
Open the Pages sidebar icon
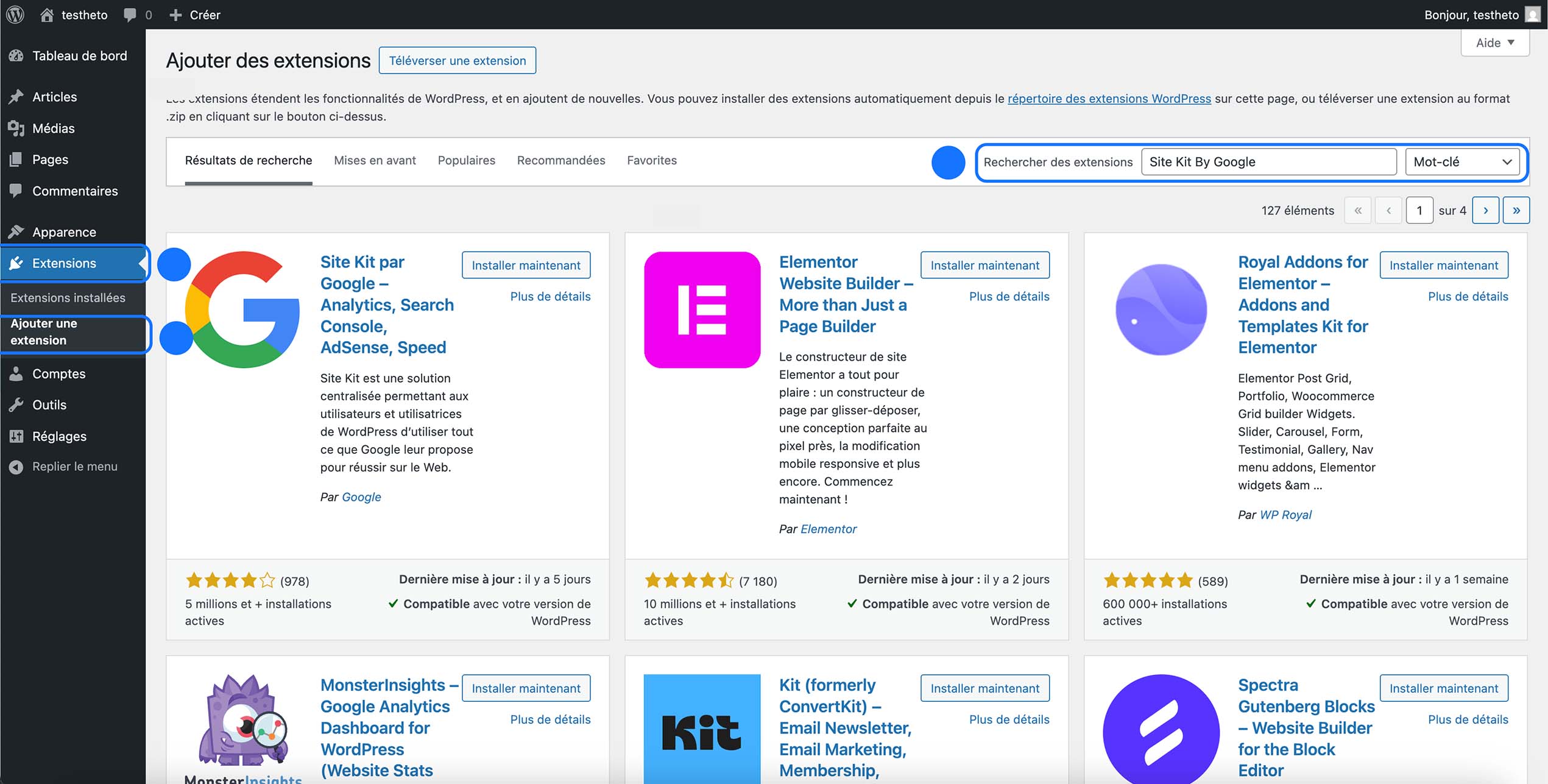[x=17, y=159]
